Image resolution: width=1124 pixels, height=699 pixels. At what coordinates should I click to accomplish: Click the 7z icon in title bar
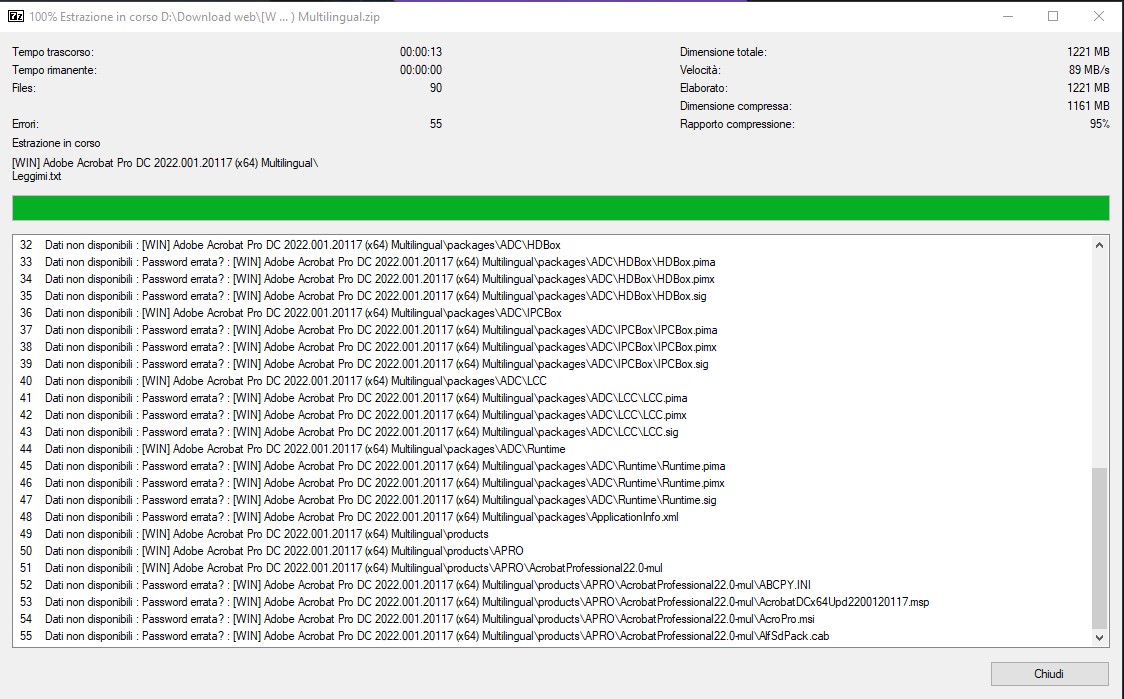(15, 16)
